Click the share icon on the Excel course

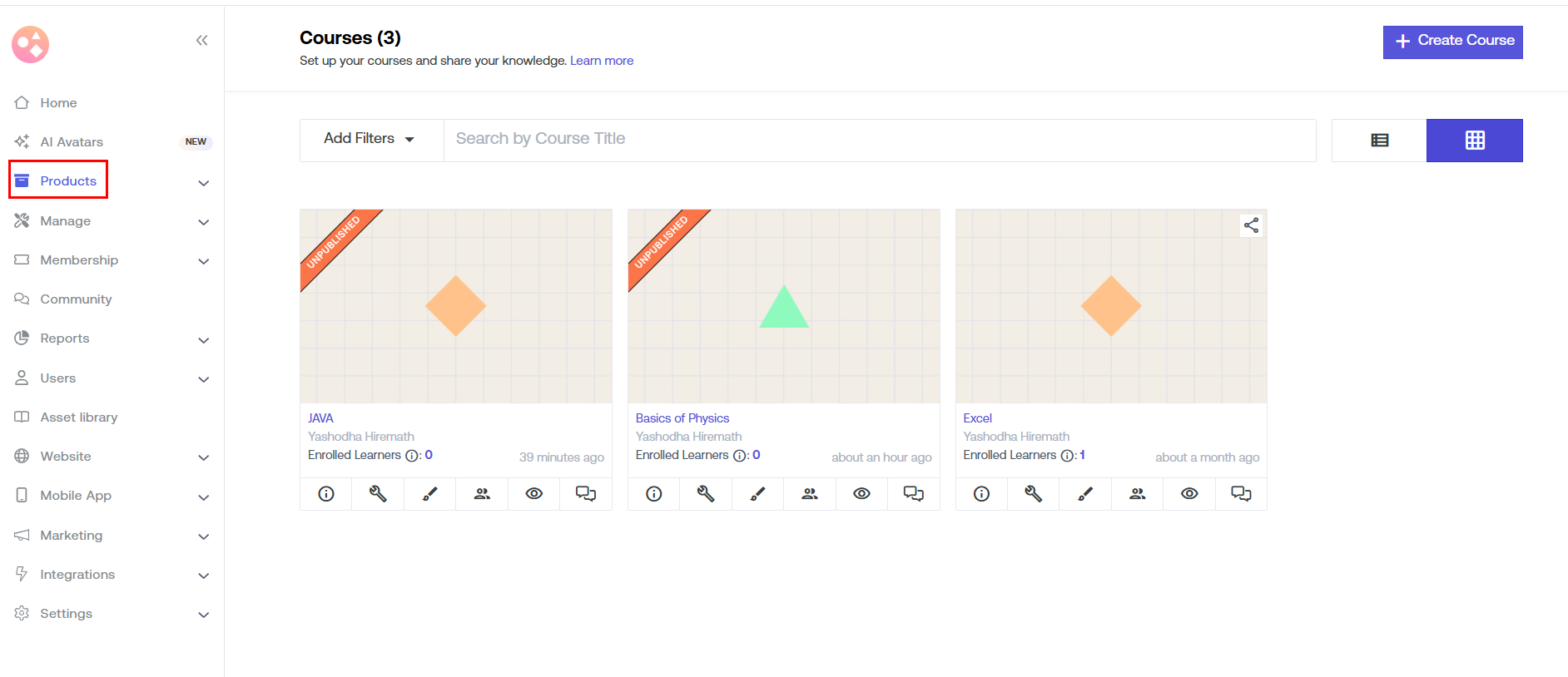click(1250, 225)
